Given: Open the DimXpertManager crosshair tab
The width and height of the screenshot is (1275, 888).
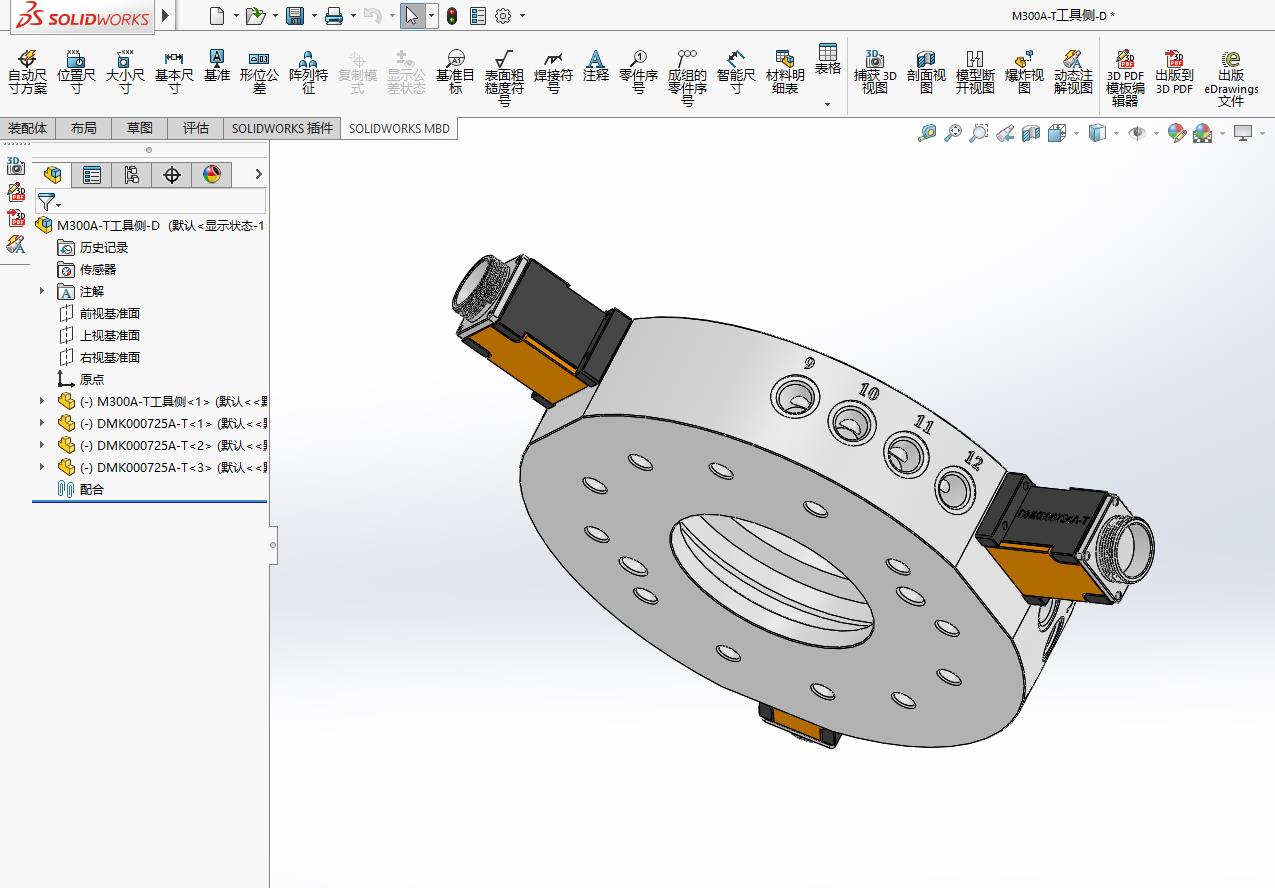Looking at the screenshot, I should [x=172, y=175].
